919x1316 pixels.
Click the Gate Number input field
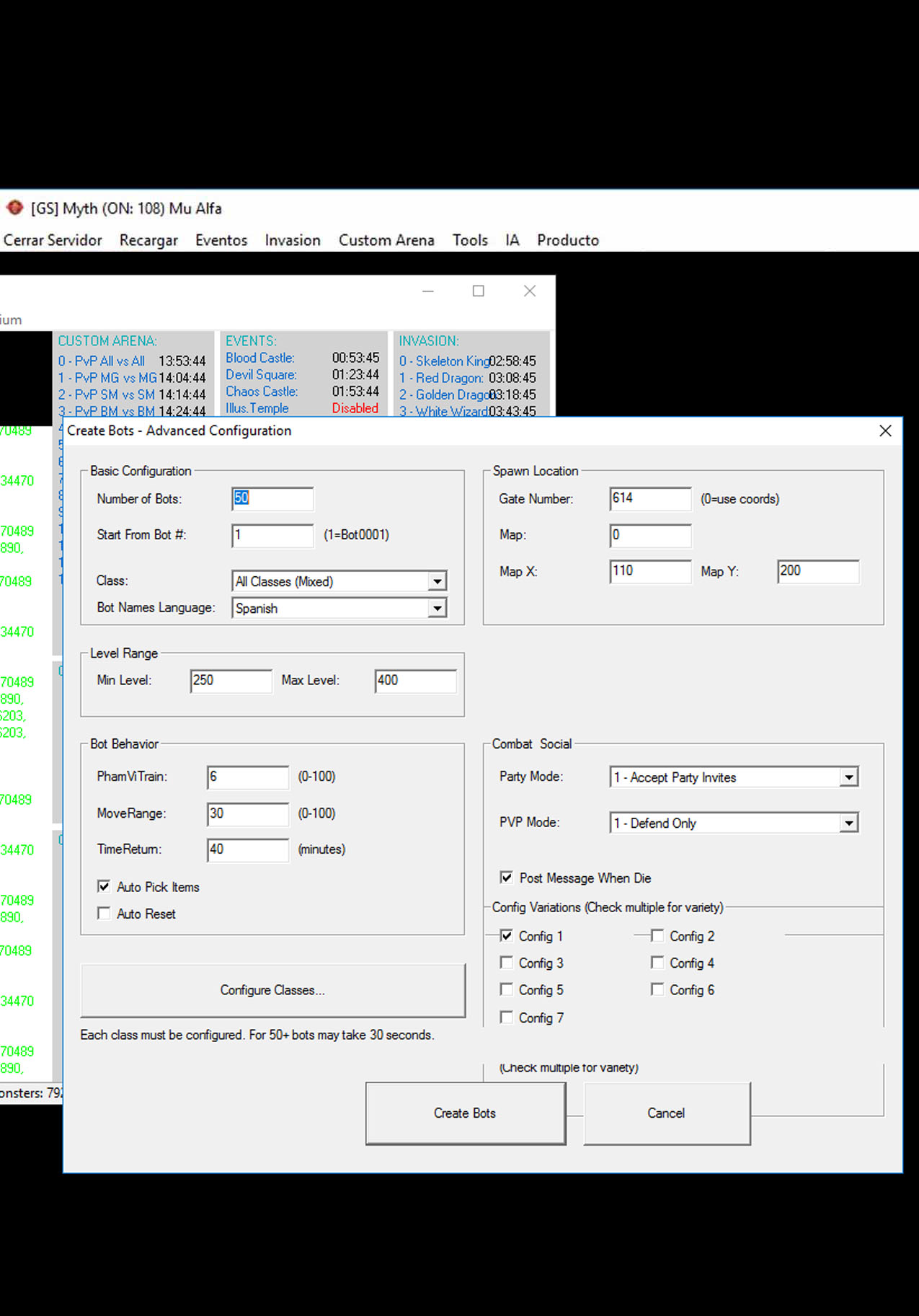(649, 498)
